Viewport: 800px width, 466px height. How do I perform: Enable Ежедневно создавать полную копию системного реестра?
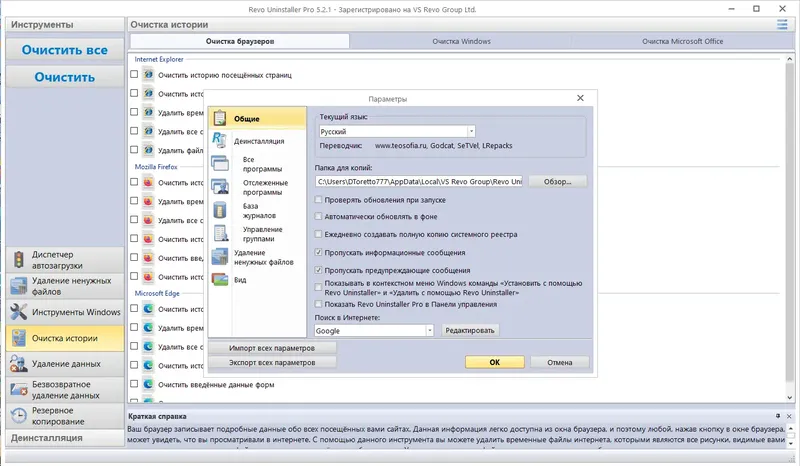click(x=318, y=234)
